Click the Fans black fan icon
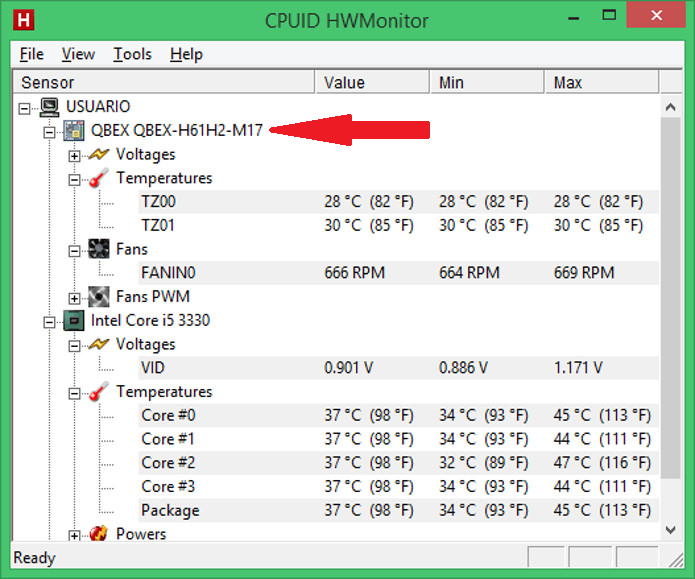This screenshot has width=695, height=579. click(x=98, y=249)
